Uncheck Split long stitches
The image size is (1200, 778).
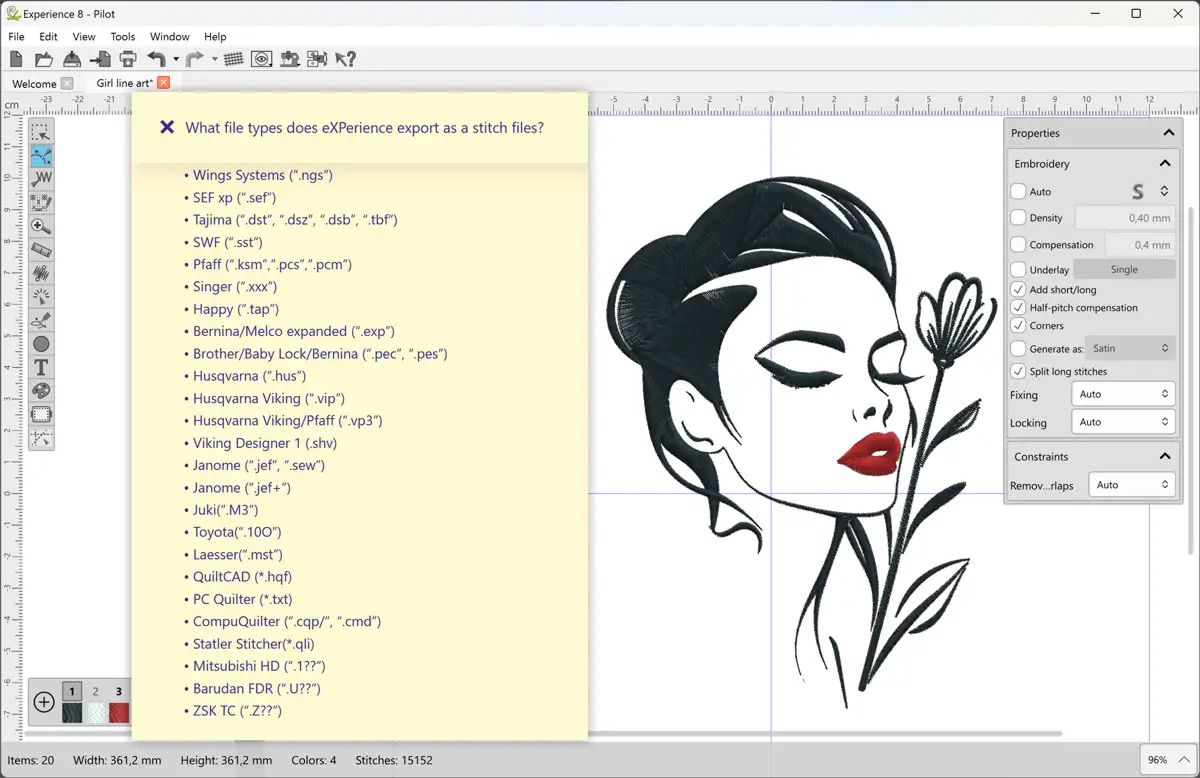click(x=1018, y=371)
